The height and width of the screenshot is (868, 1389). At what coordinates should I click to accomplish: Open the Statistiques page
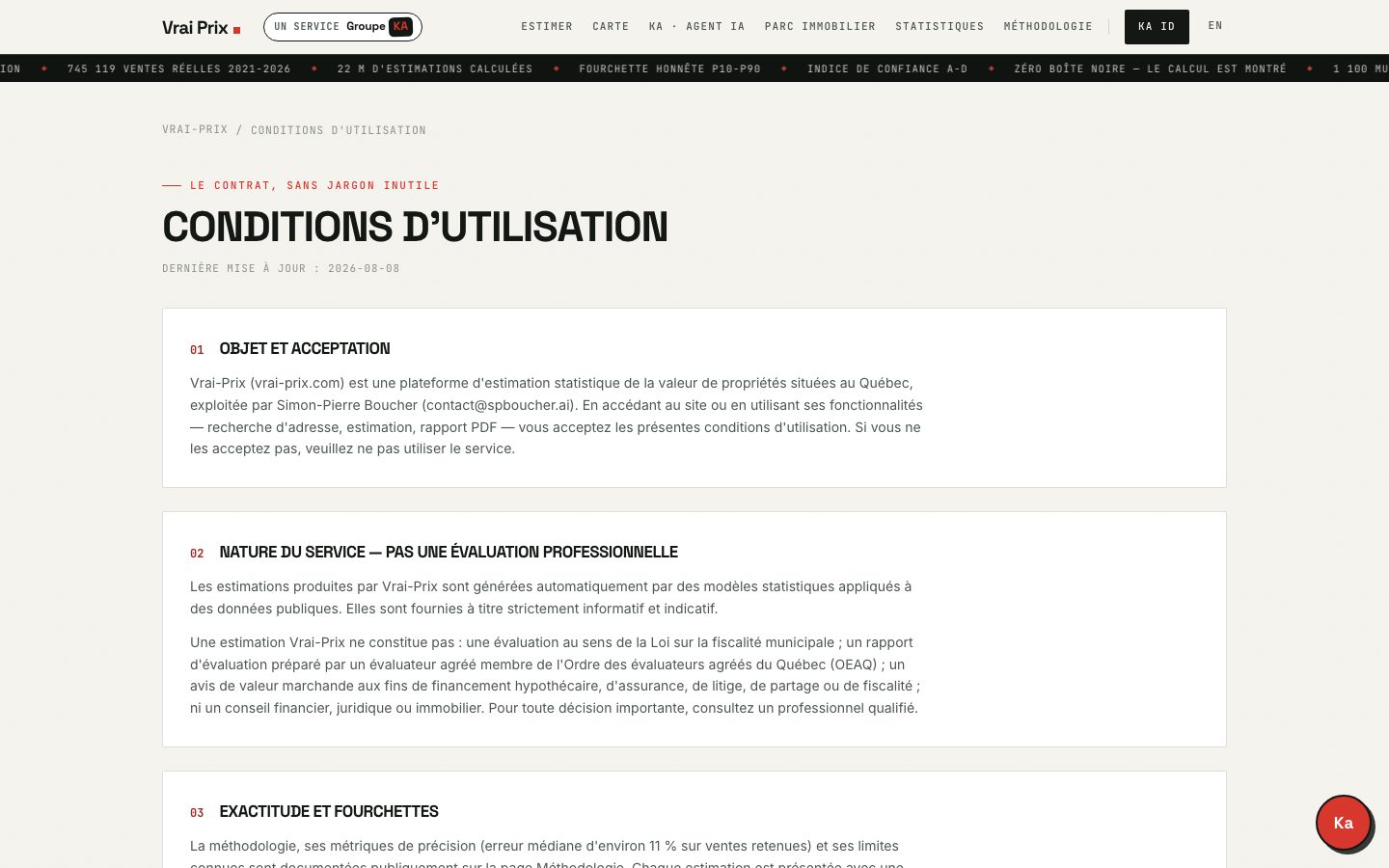[940, 27]
